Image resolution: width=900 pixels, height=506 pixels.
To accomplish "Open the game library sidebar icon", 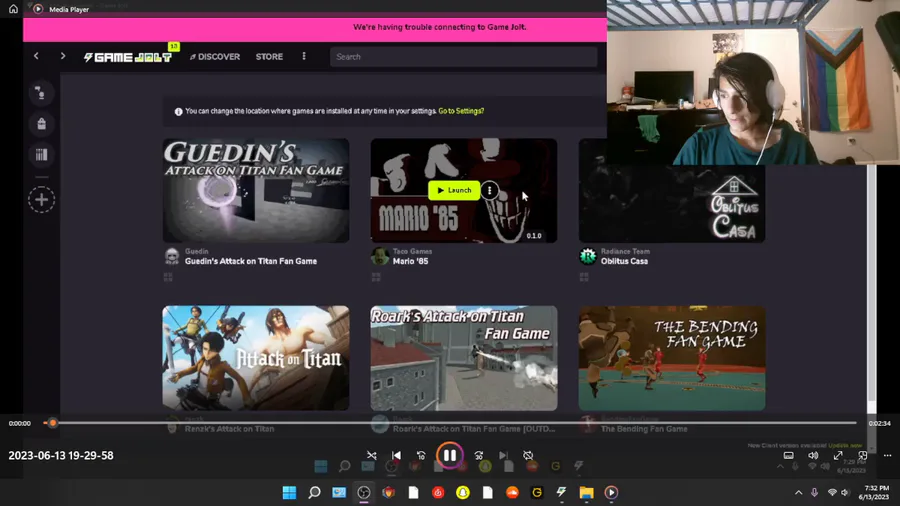I will 41,155.
